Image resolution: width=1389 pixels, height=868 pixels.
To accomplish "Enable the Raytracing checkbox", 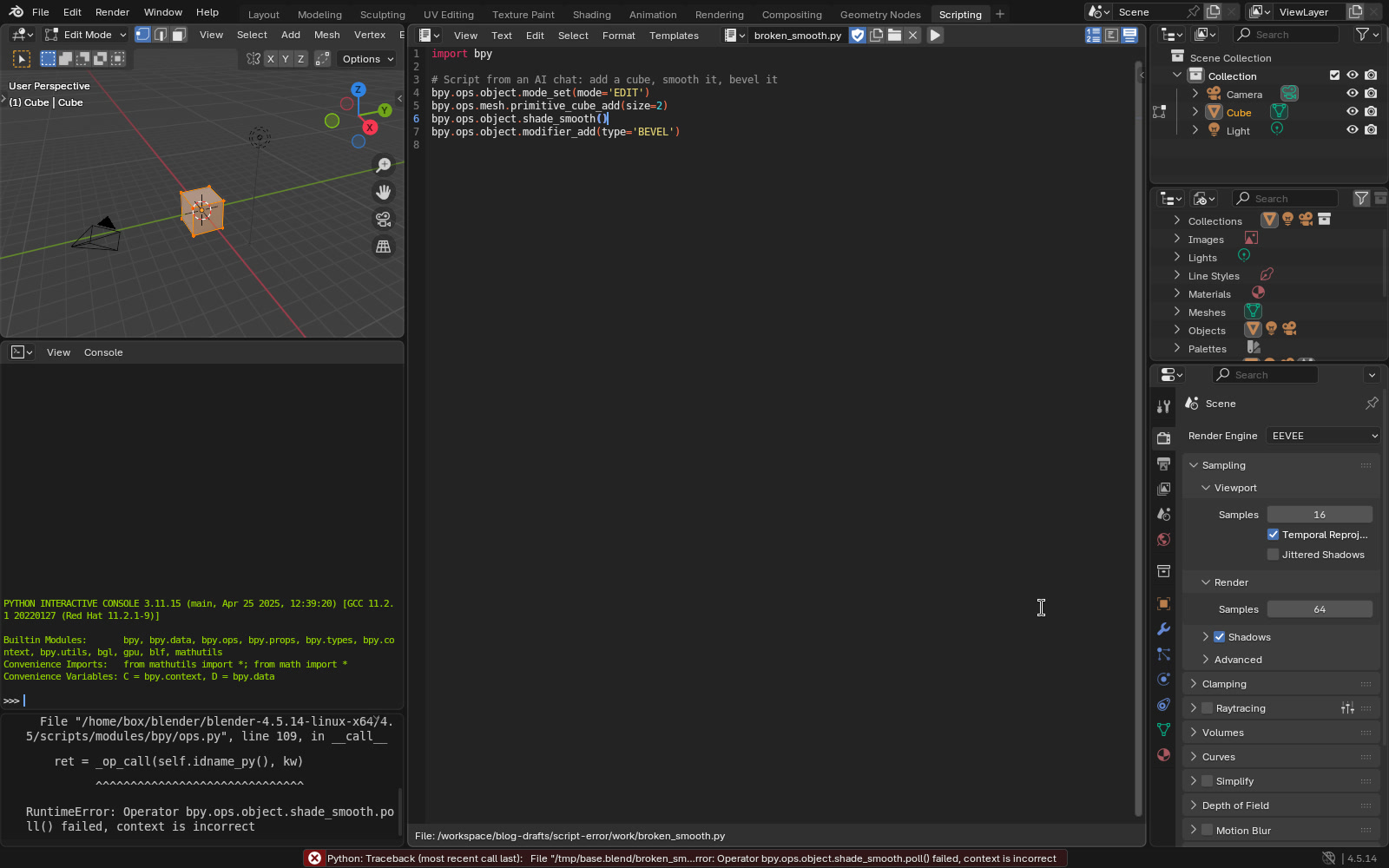I will 1207,708.
